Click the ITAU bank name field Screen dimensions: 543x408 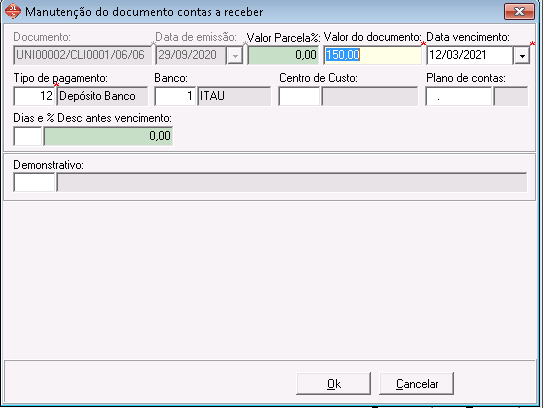[x=234, y=96]
